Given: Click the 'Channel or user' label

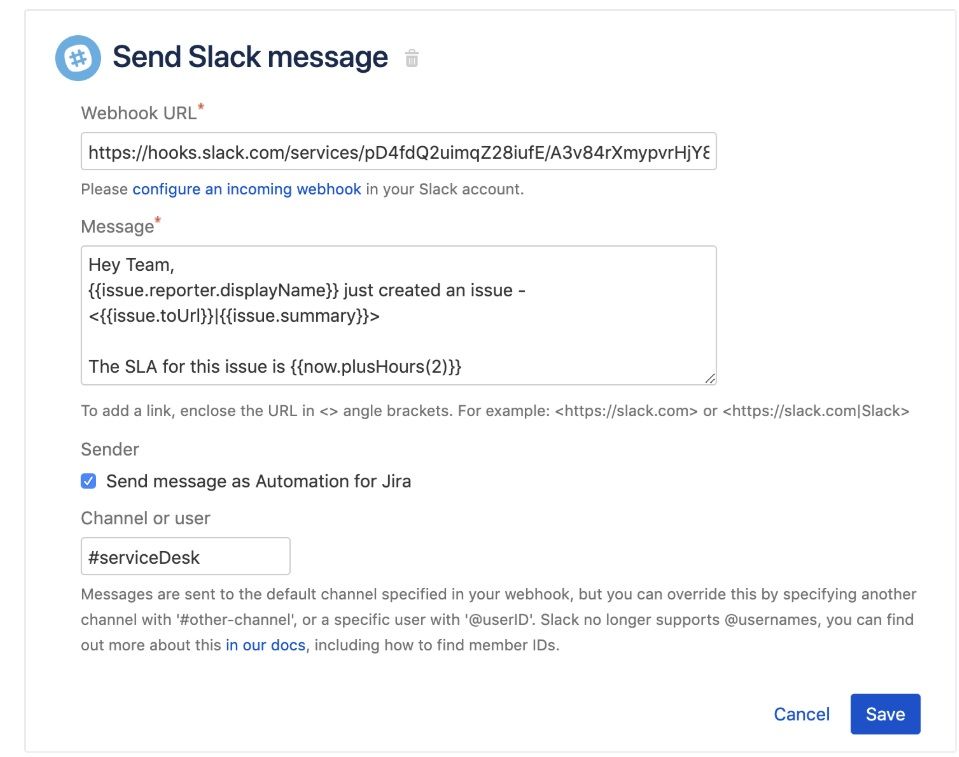Looking at the screenshot, I should pos(146,519).
